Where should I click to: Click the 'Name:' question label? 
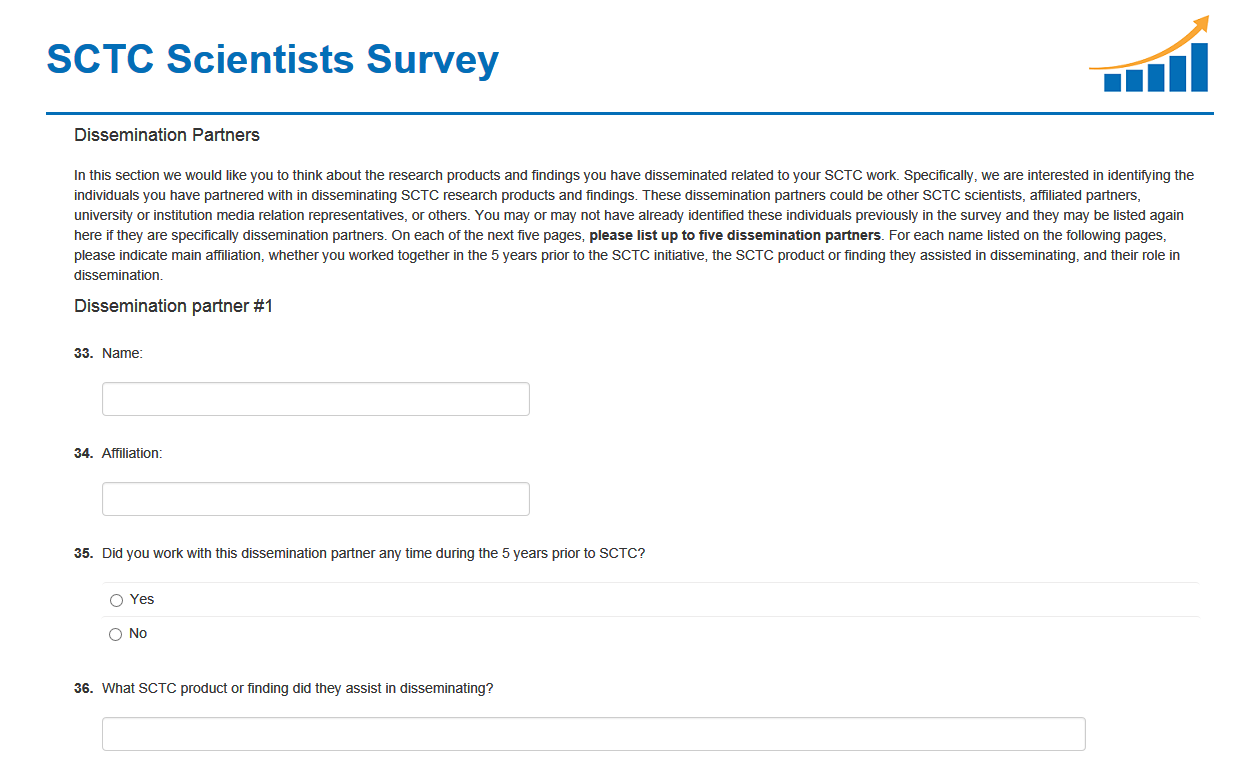click(x=122, y=353)
